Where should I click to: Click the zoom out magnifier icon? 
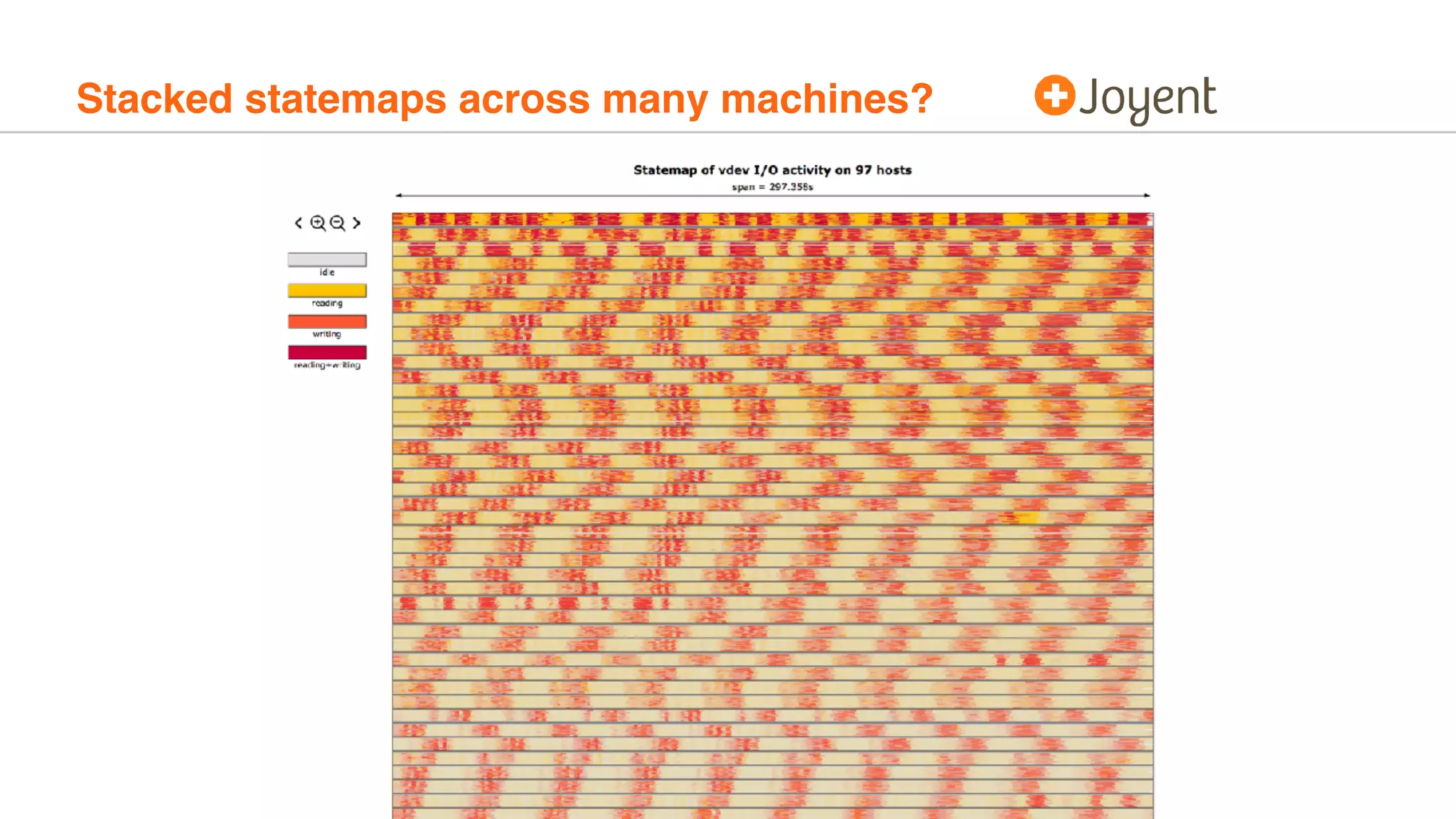(338, 223)
